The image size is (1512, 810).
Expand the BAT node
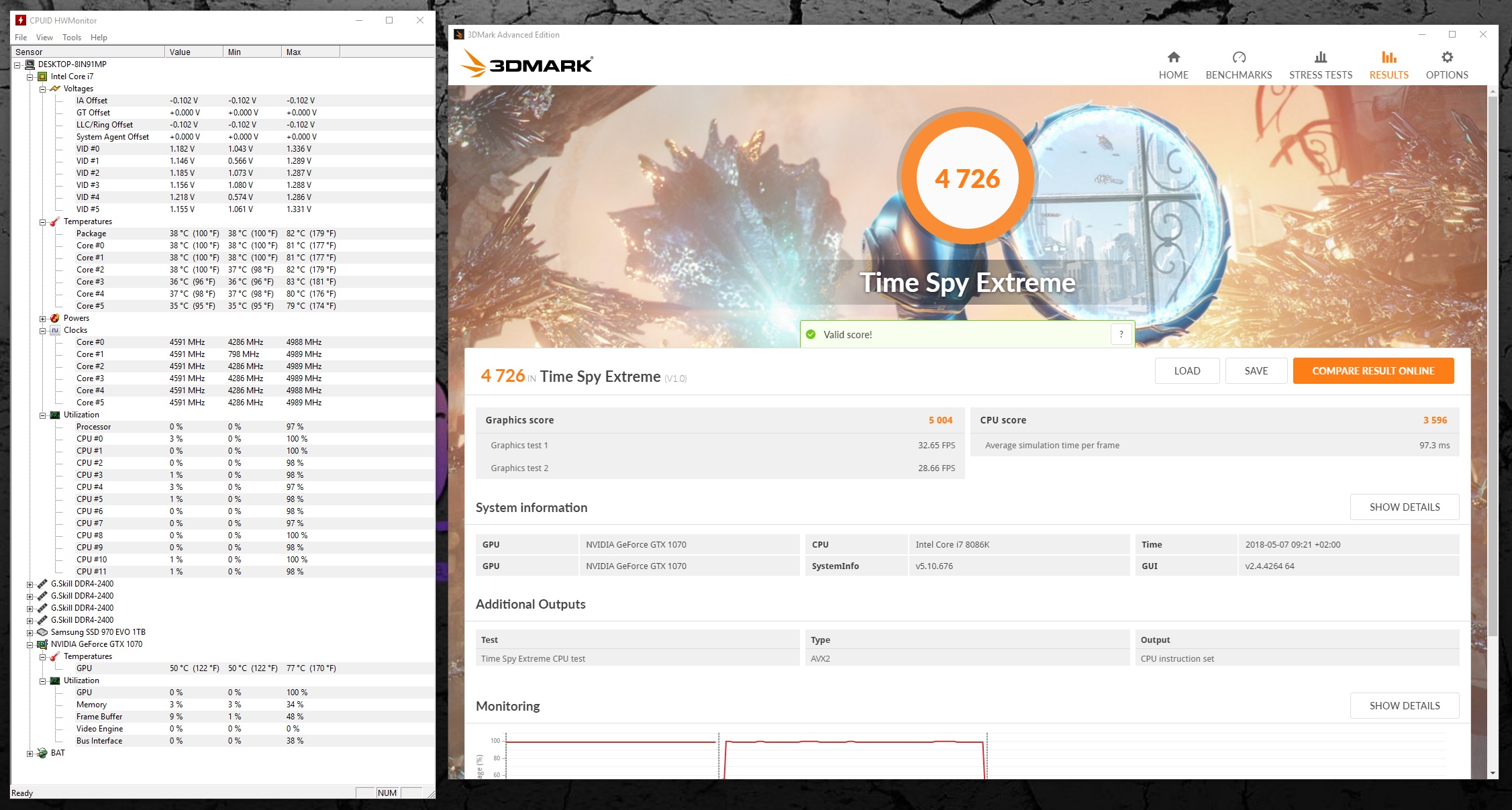tap(30, 754)
